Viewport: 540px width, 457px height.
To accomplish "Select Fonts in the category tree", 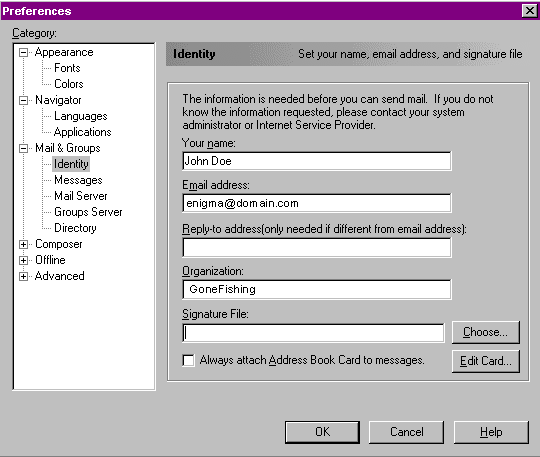I will point(67,68).
